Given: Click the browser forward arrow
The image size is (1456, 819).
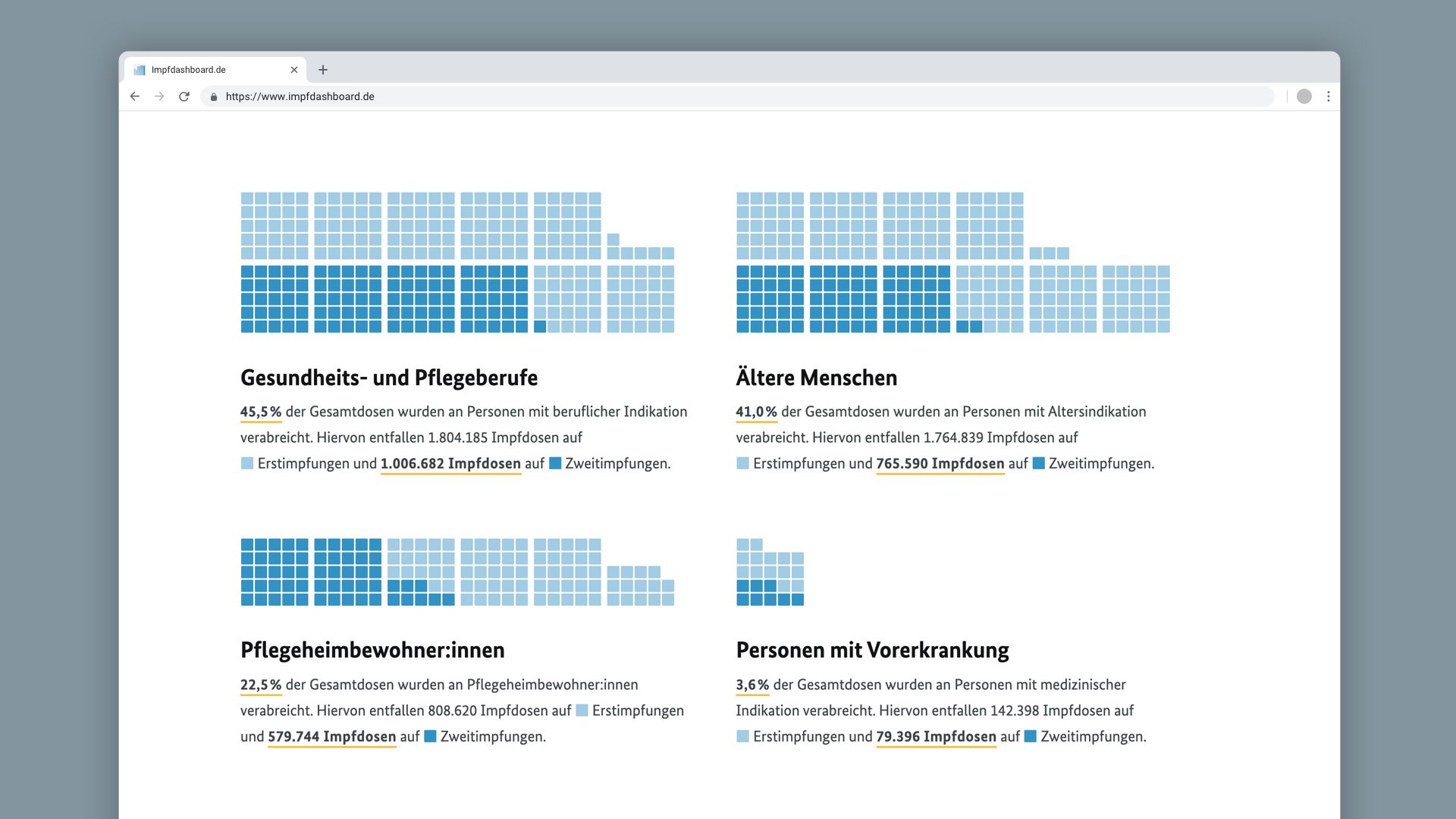Looking at the screenshot, I should 159,96.
